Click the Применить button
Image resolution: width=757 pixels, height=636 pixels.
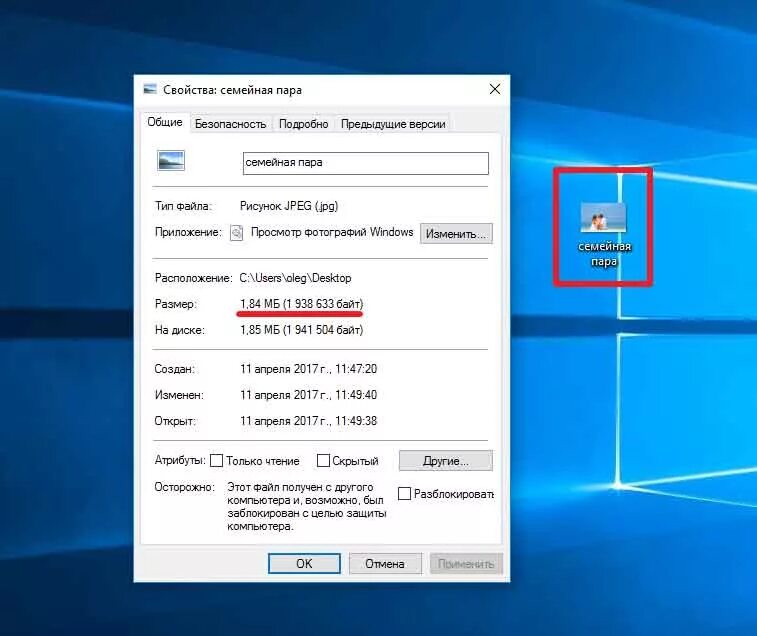pos(466,564)
